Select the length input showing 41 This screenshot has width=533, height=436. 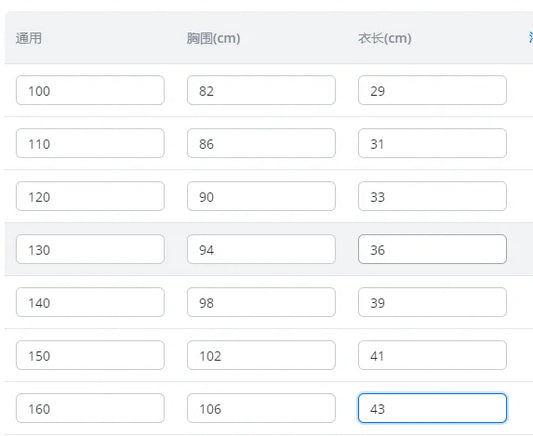point(432,355)
